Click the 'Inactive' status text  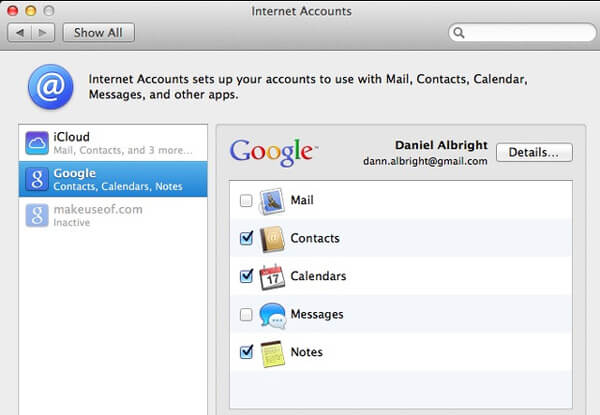[72, 222]
